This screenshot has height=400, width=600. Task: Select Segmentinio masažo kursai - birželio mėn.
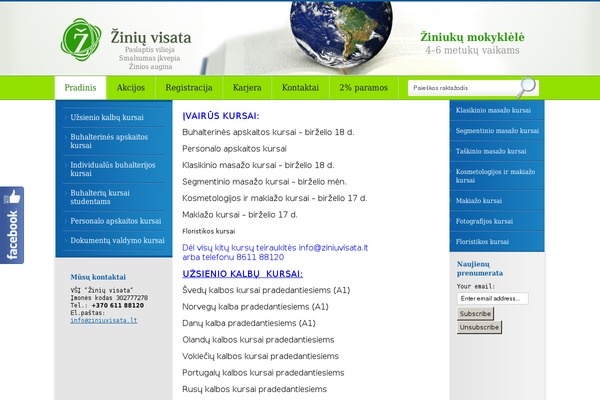pos(264,182)
